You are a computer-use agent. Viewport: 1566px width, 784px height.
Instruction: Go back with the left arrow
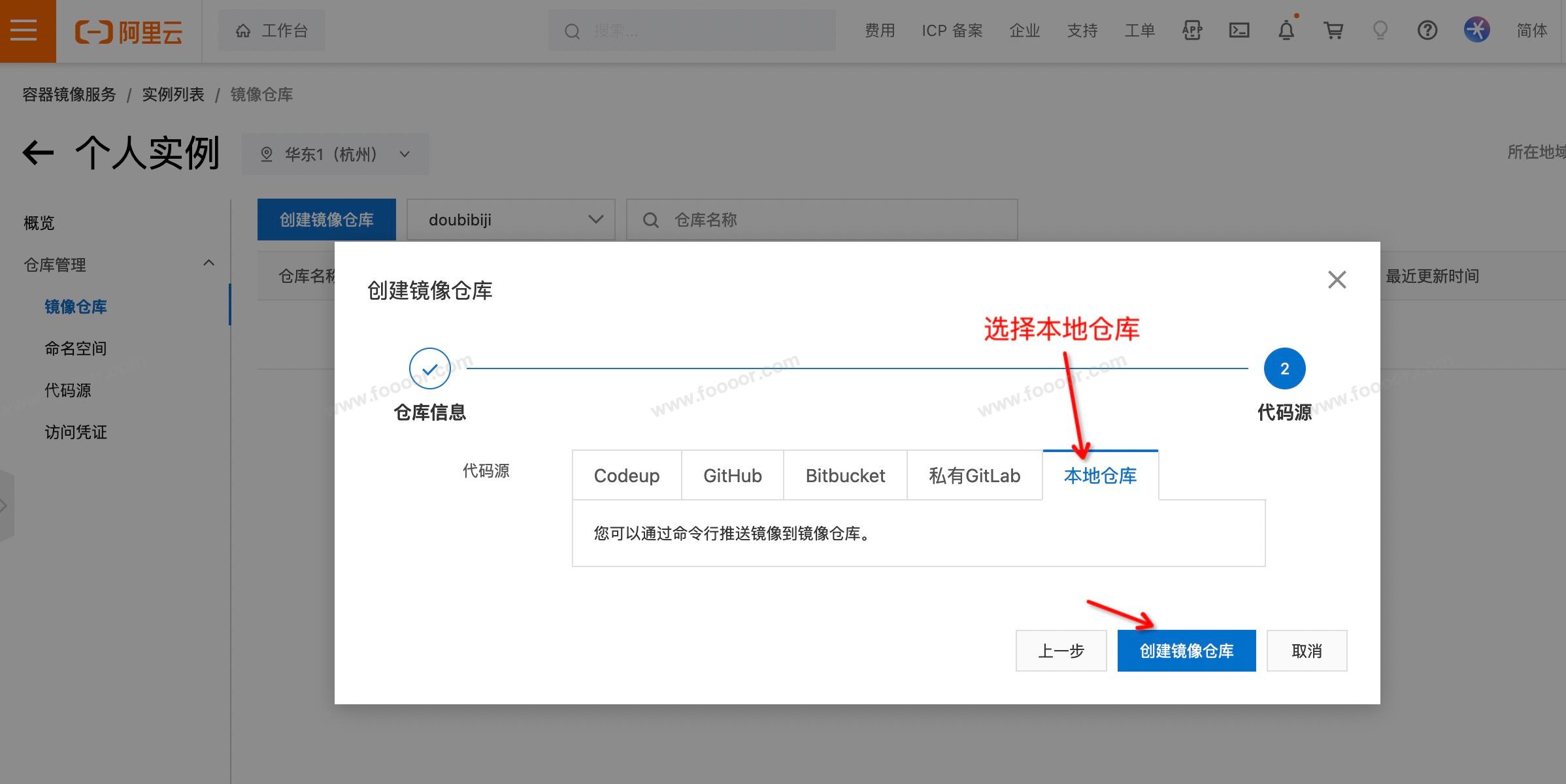tap(38, 154)
